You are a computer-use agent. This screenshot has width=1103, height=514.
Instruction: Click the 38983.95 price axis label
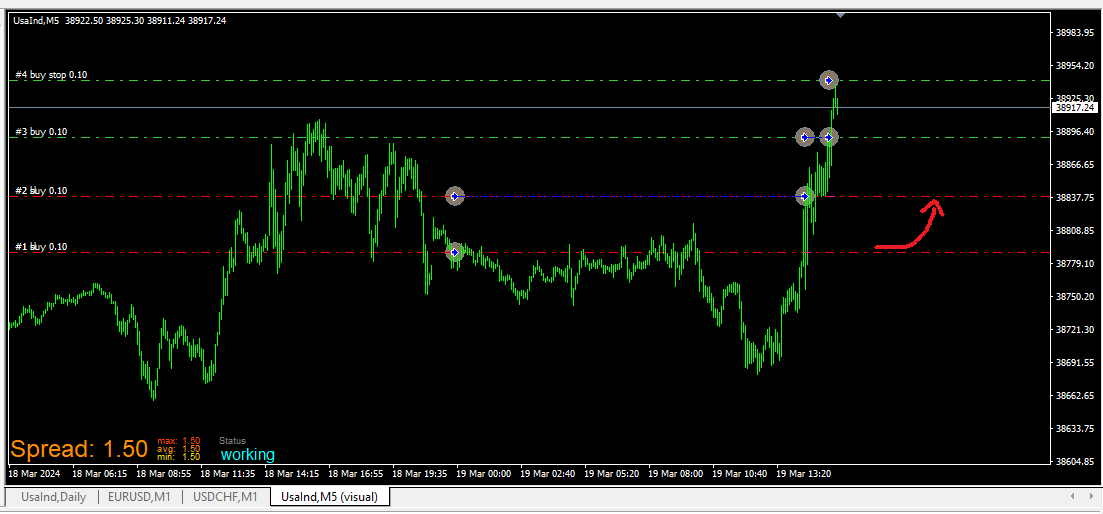tap(1075, 32)
